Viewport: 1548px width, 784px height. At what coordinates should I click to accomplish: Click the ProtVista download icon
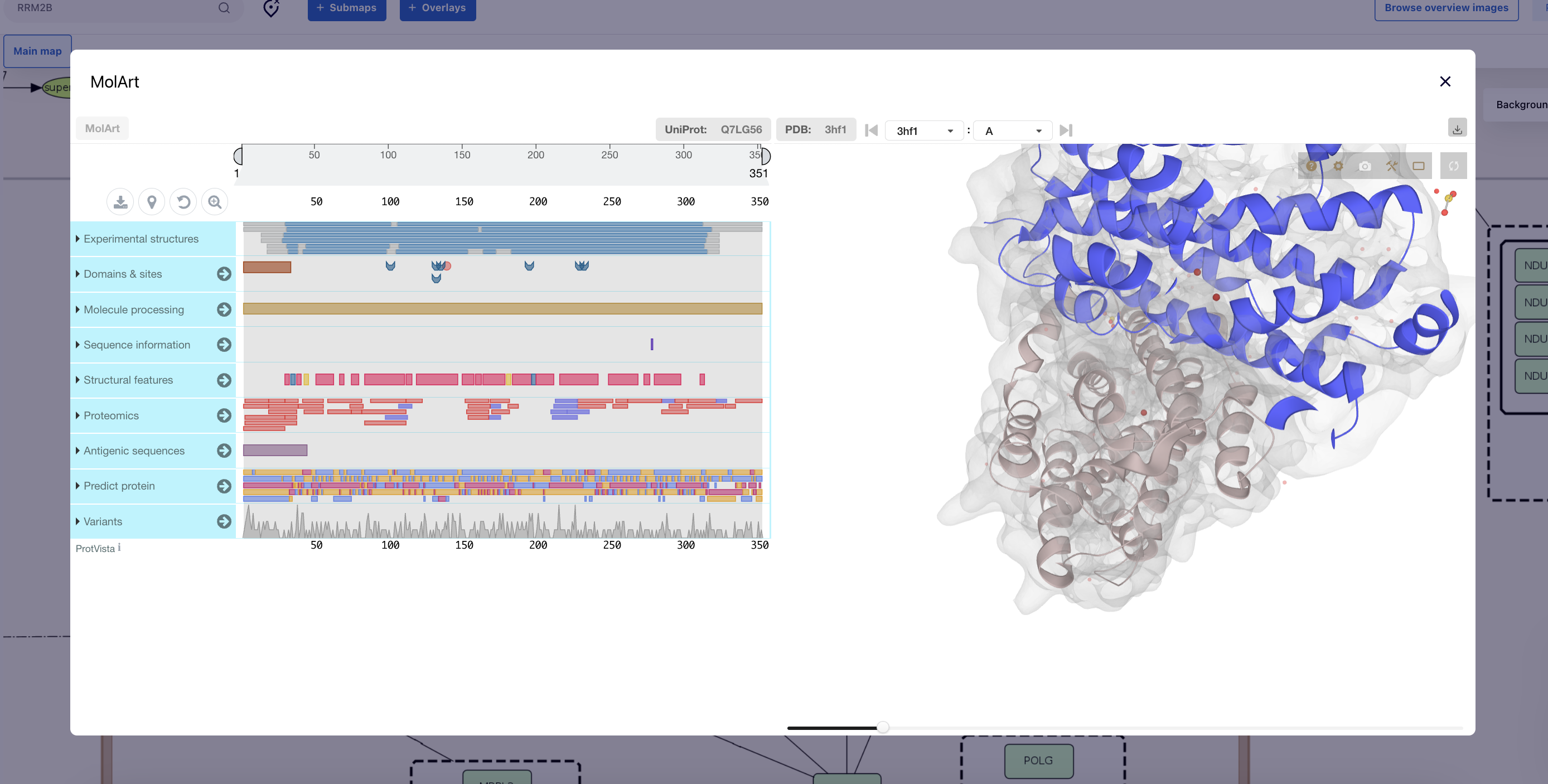[120, 202]
